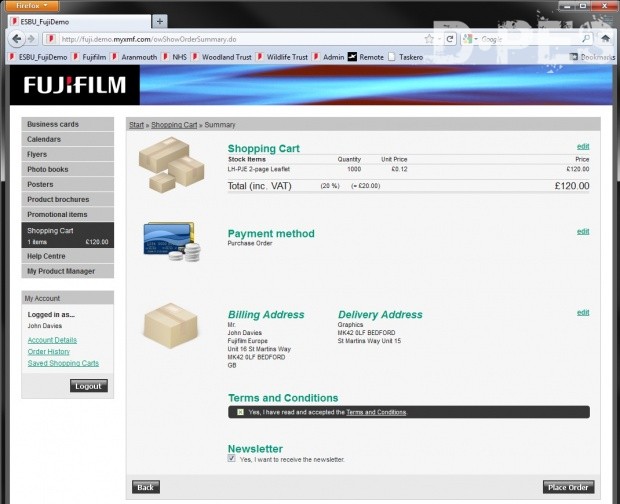Open the Business cards category
The image size is (620, 504).
pyautogui.click(x=68, y=124)
